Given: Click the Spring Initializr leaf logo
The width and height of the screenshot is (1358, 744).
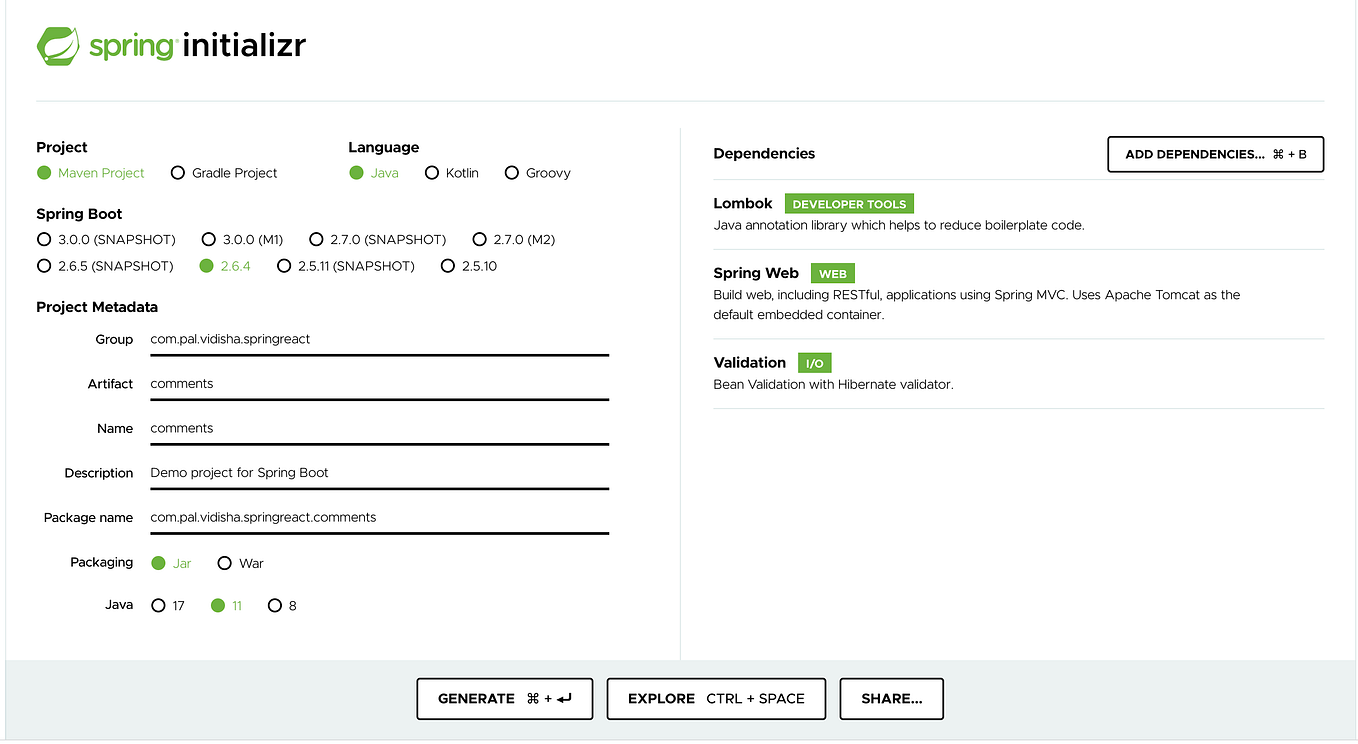Looking at the screenshot, I should 57,45.
